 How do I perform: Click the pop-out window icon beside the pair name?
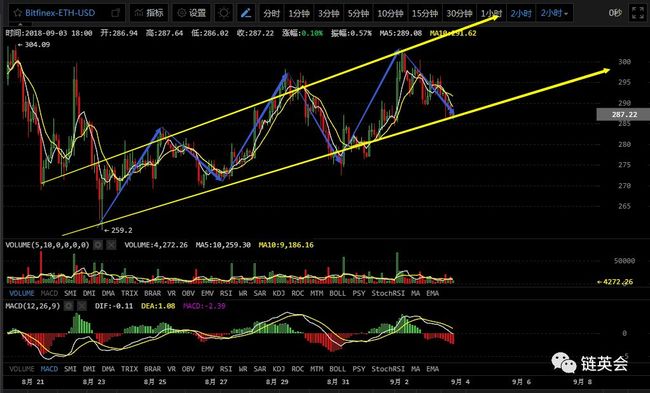(116, 13)
